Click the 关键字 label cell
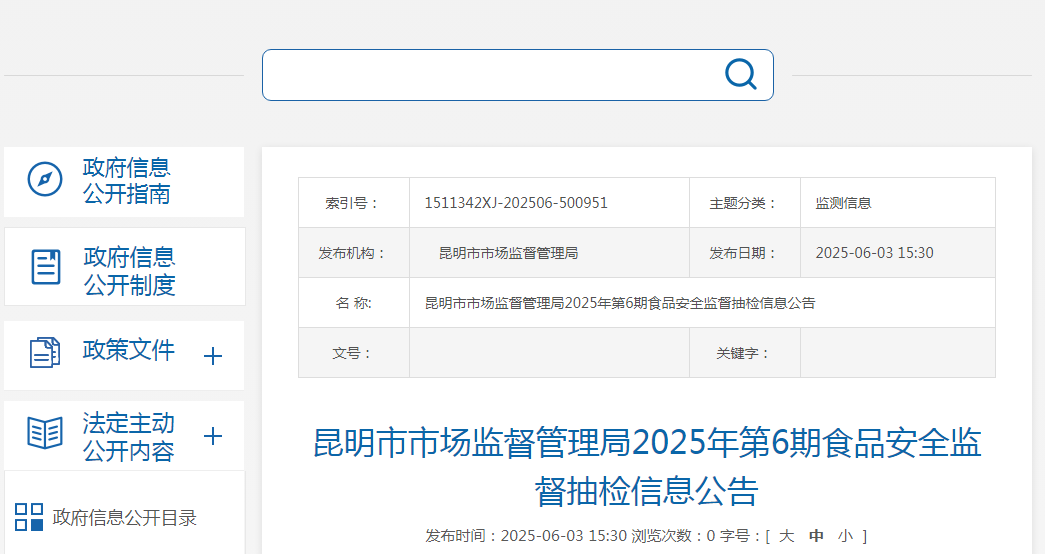 (x=744, y=353)
